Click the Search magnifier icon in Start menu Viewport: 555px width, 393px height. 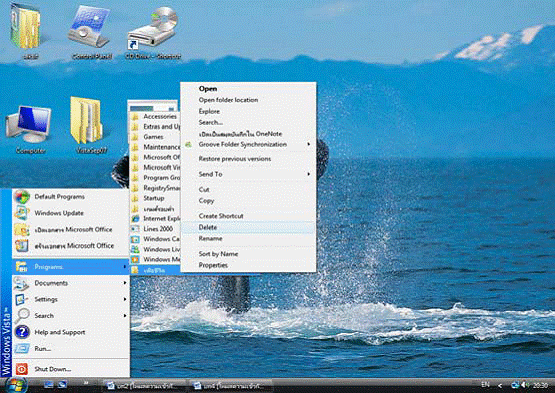pyautogui.click(x=22, y=315)
